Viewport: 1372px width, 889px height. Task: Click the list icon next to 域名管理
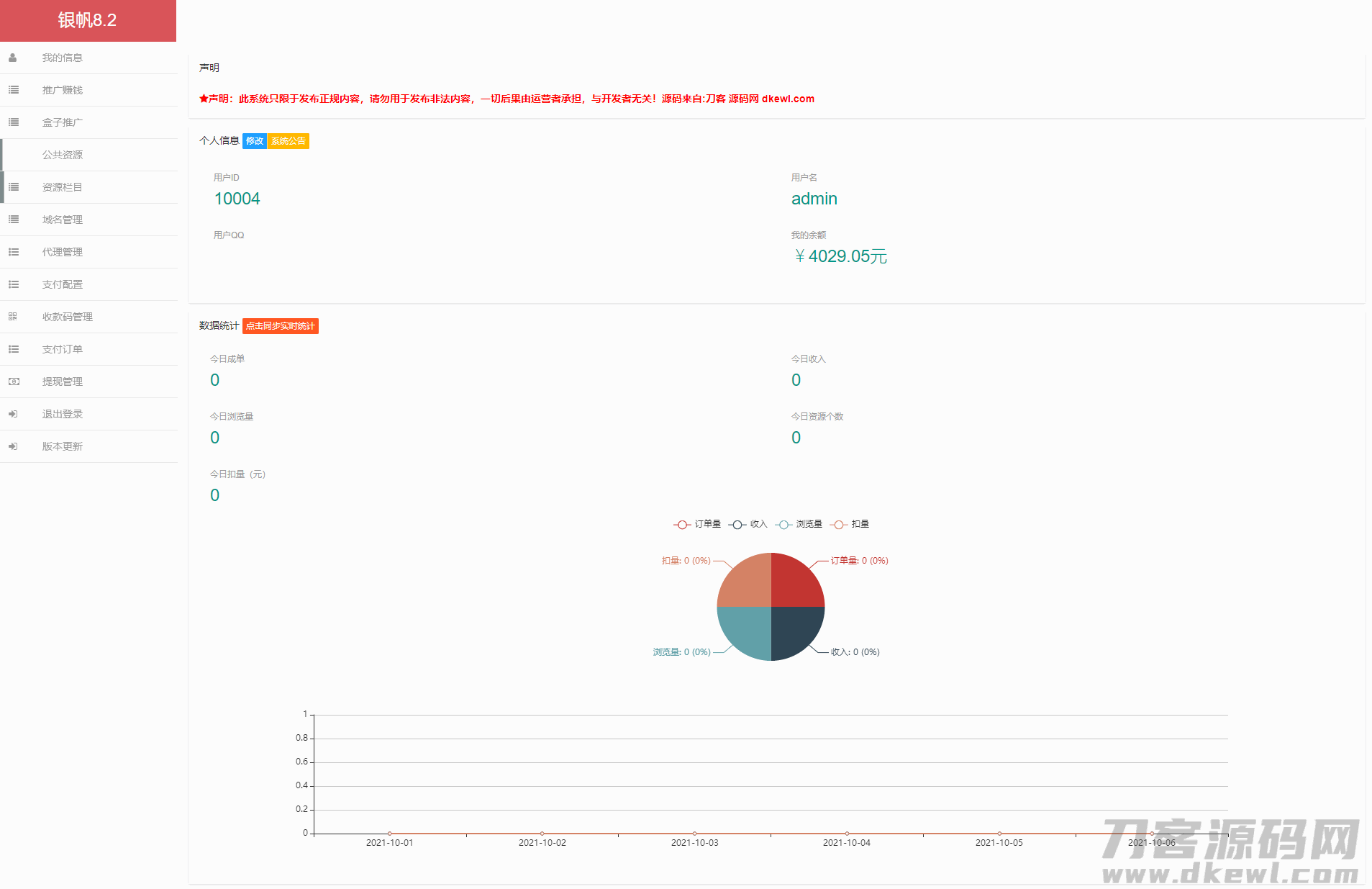(x=13, y=220)
